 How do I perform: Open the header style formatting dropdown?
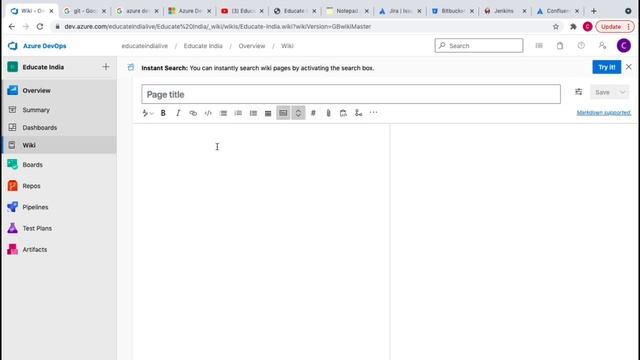(148, 113)
